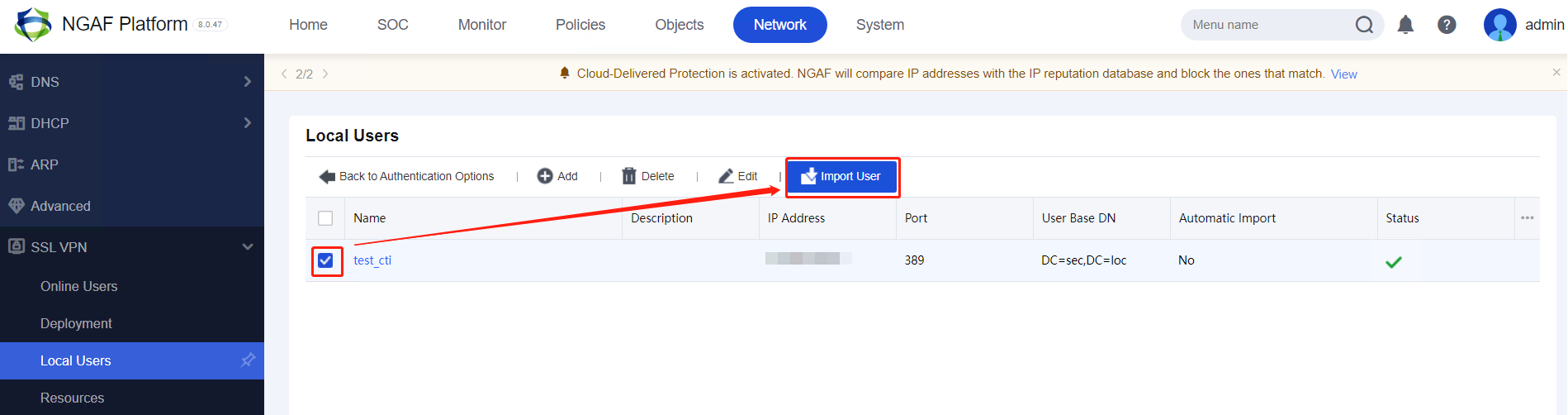Expand the DHCP sidebar section
The width and height of the screenshot is (1568, 415).
click(247, 123)
